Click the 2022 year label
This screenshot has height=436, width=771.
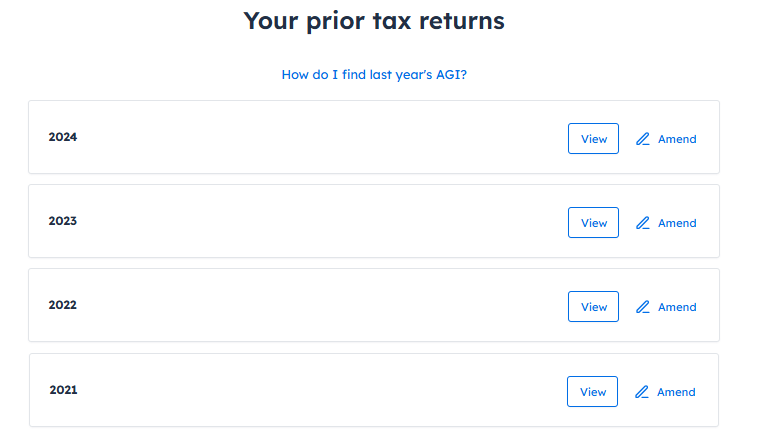63,305
